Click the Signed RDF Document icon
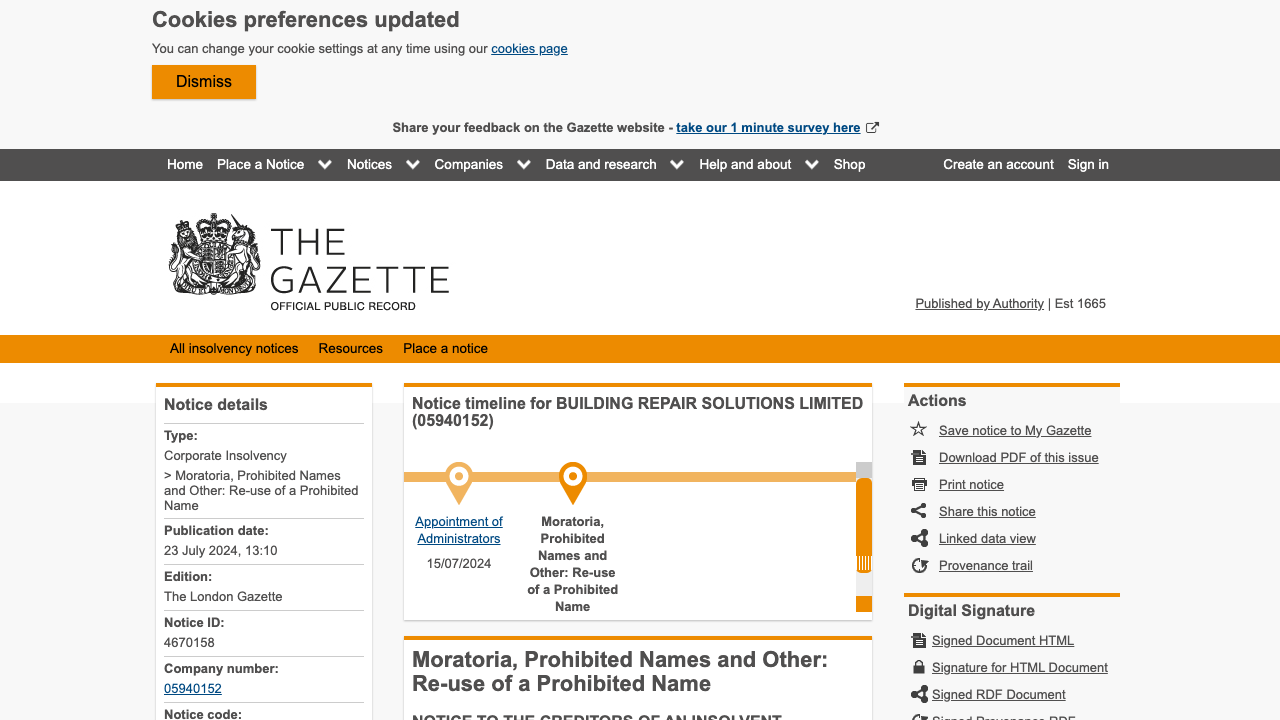Screen dimensions: 1280x720 (x=919, y=694)
